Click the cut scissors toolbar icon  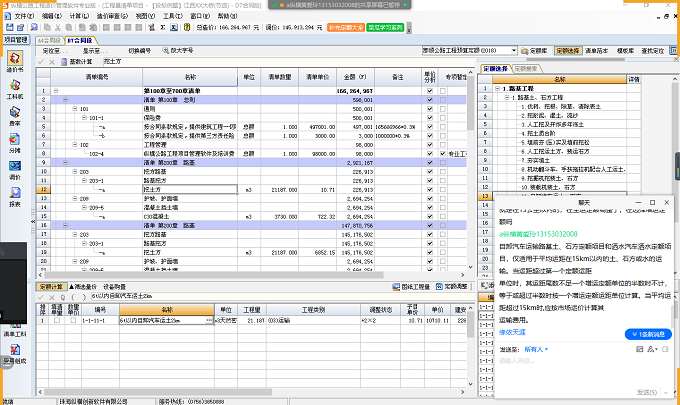point(58,27)
